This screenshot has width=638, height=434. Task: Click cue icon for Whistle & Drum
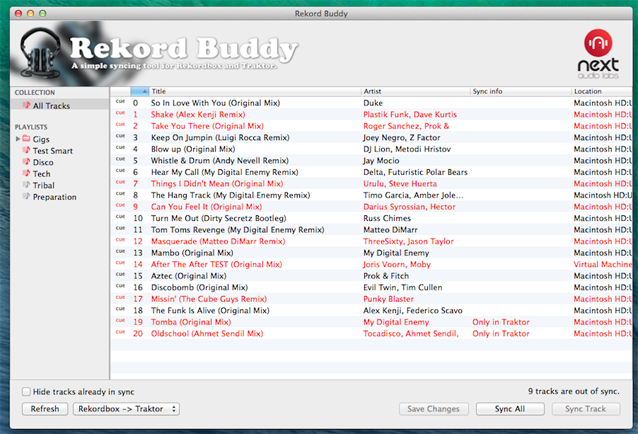120,159
